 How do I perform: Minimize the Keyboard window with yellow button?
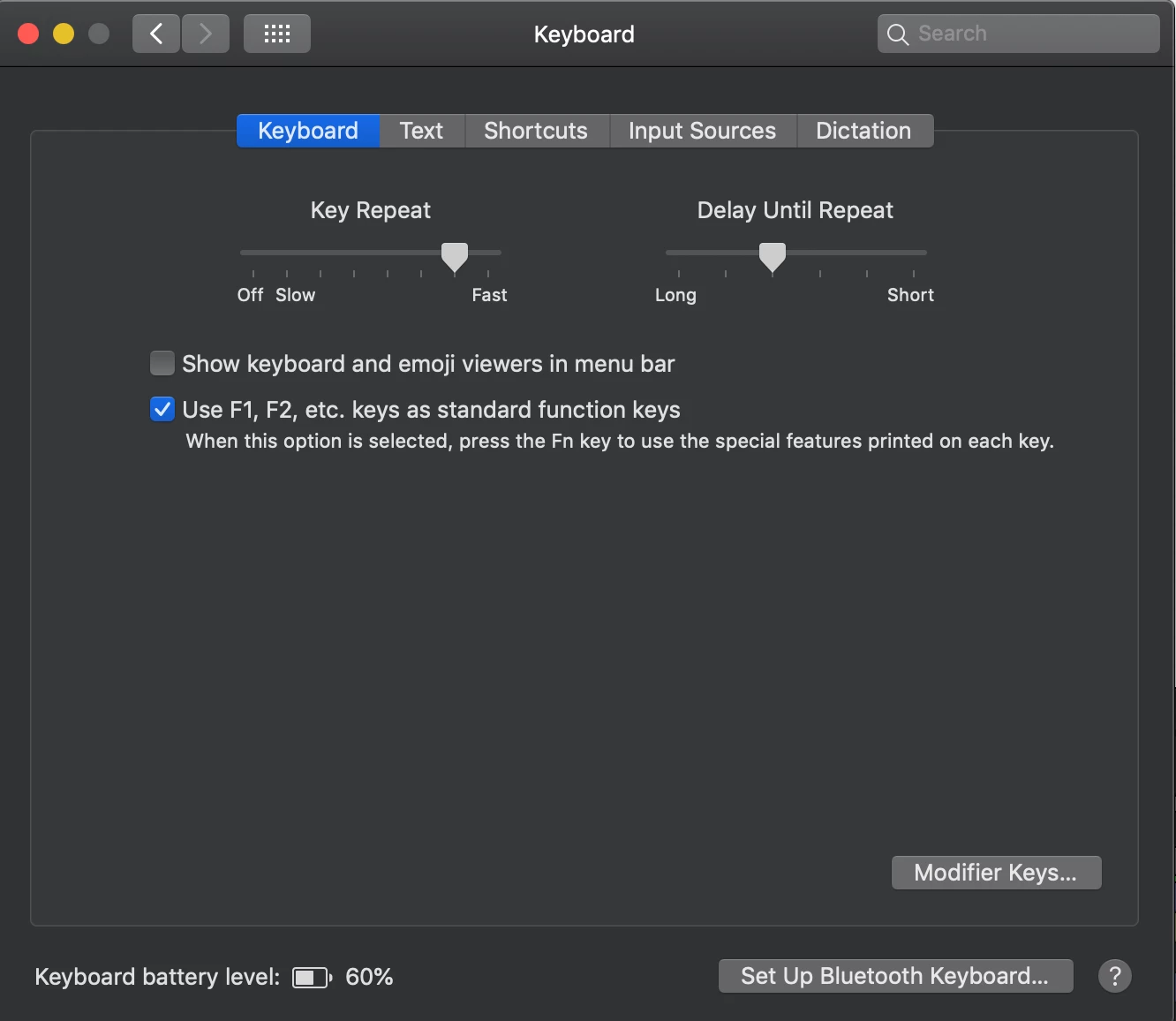[64, 34]
